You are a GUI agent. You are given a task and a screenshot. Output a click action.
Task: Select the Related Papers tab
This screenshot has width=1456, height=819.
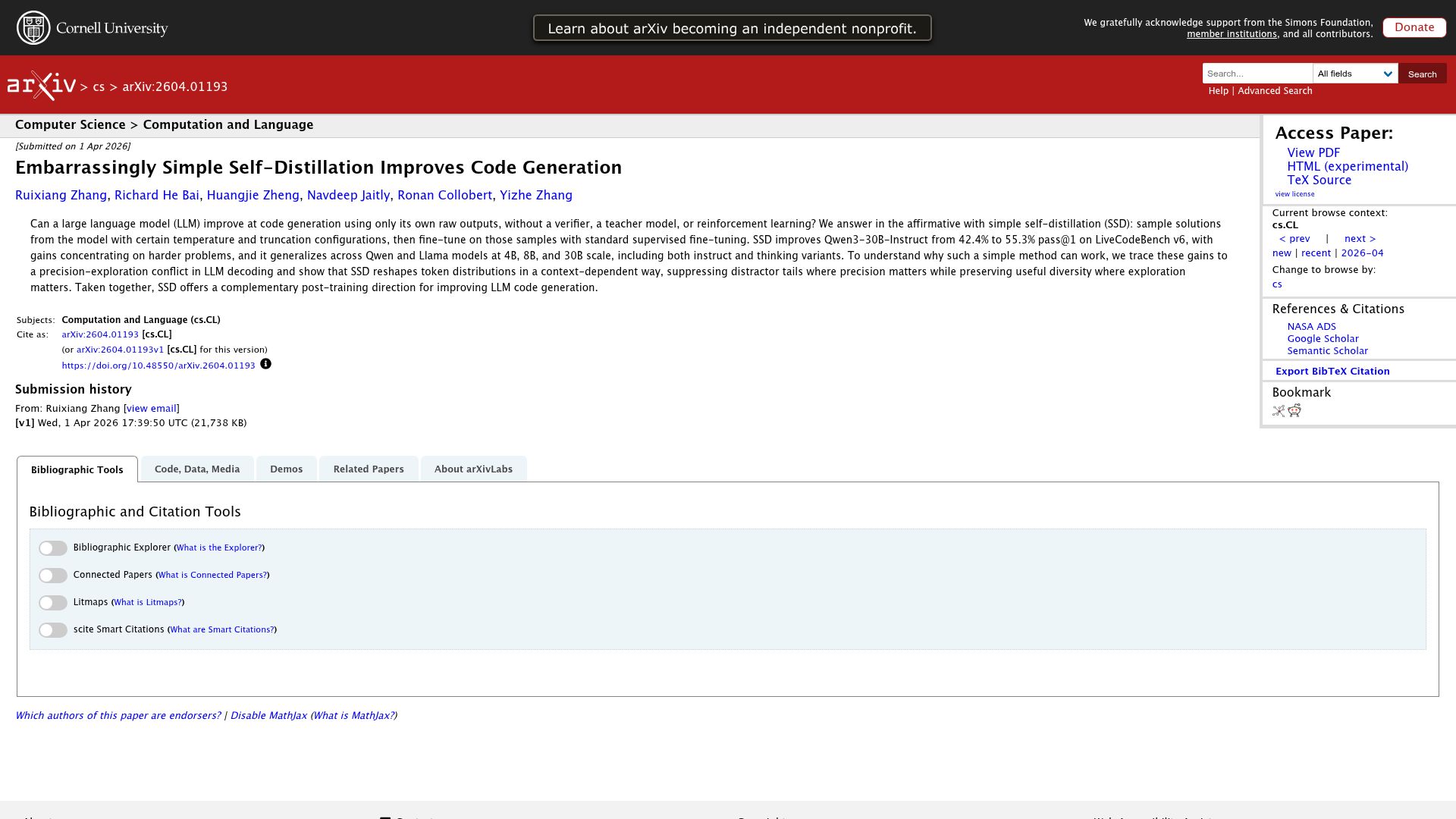click(369, 469)
